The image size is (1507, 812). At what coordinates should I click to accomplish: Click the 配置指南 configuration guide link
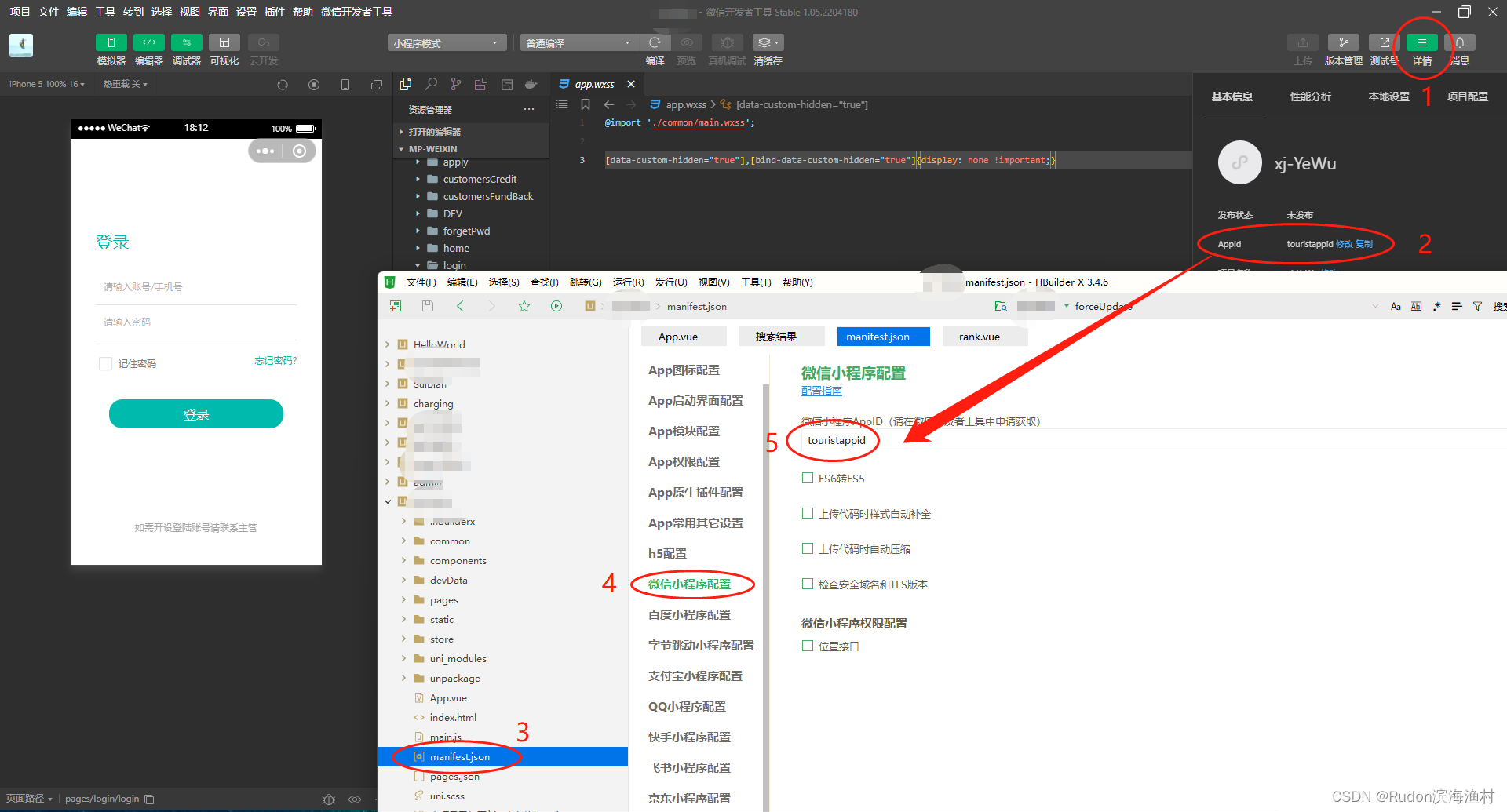click(x=821, y=391)
